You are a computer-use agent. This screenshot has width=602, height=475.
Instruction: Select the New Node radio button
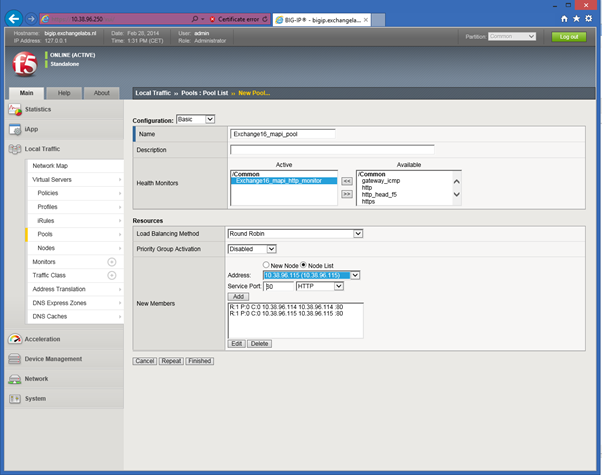pyautogui.click(x=266, y=264)
